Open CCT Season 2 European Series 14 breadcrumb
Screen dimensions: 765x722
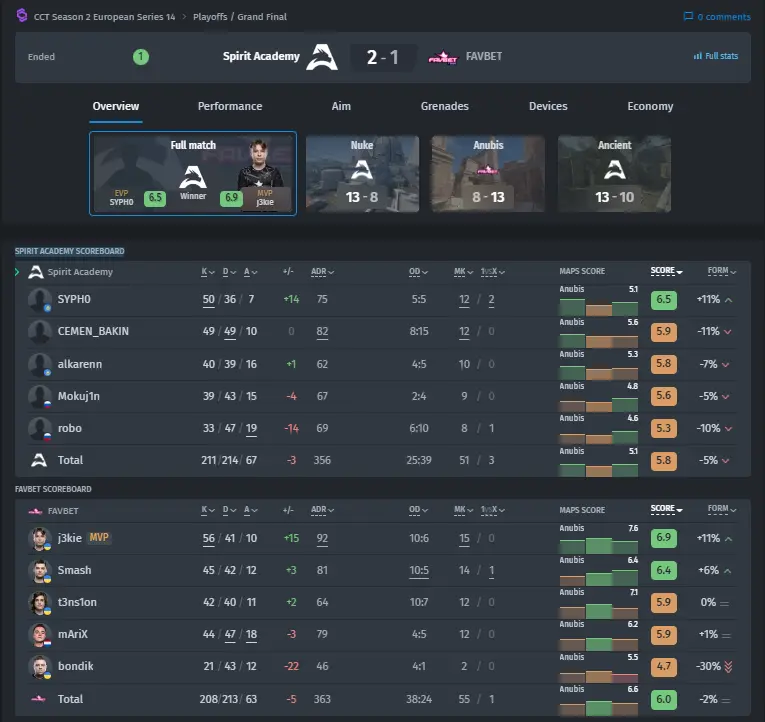(x=104, y=17)
